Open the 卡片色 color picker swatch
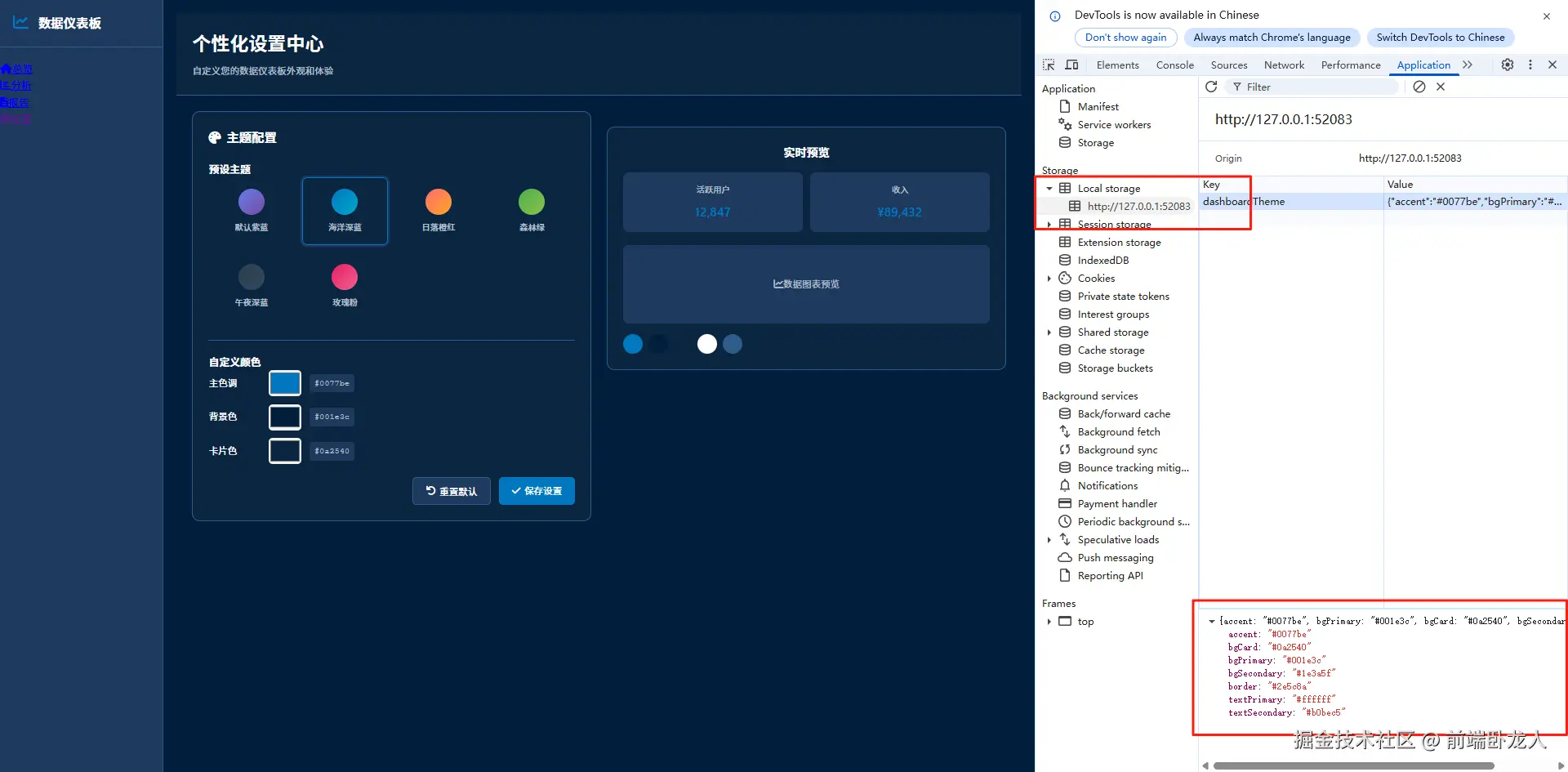Viewport: 1568px width, 772px height. pos(285,450)
